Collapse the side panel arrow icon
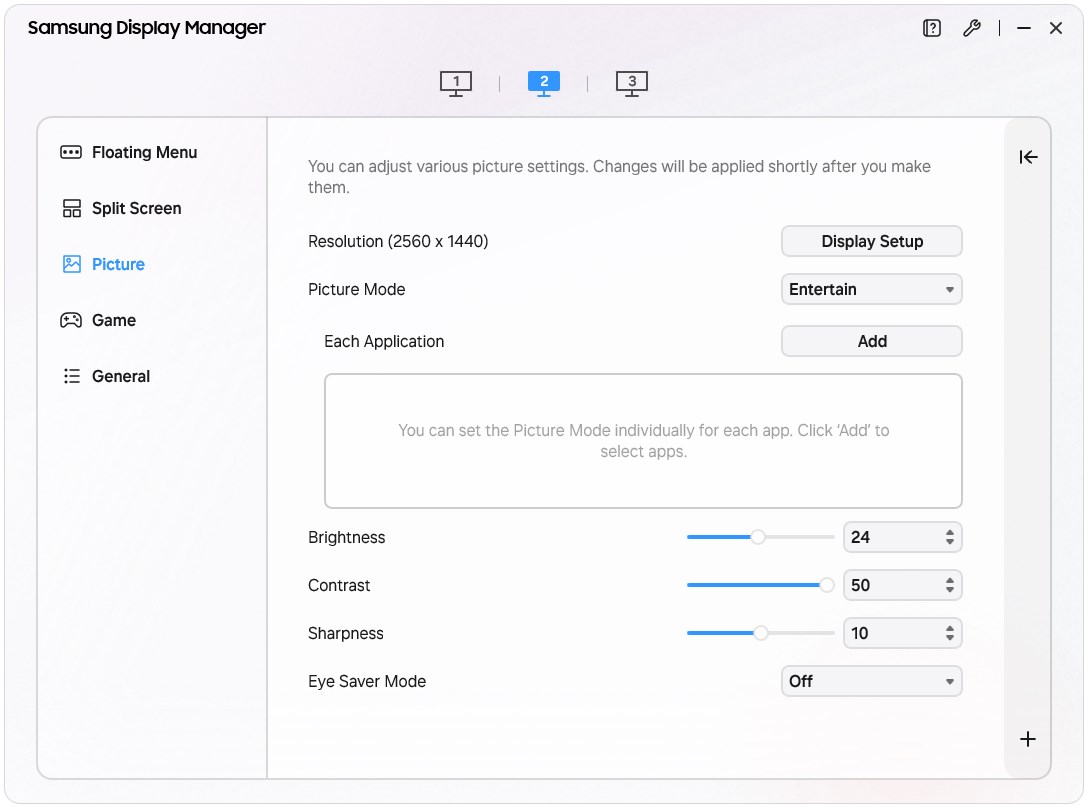 point(1028,157)
